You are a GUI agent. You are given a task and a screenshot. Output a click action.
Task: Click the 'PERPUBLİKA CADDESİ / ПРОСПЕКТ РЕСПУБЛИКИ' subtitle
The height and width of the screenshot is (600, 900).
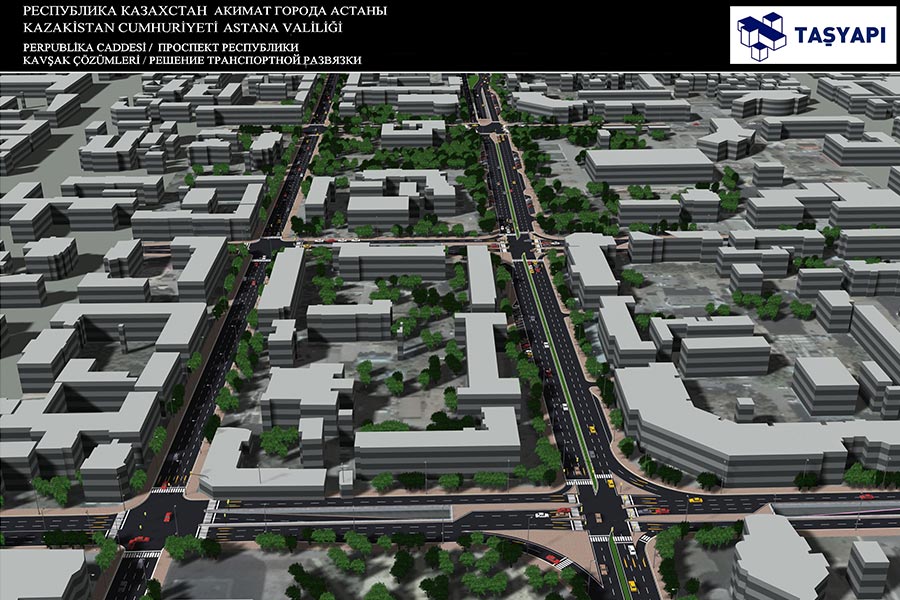coord(161,47)
